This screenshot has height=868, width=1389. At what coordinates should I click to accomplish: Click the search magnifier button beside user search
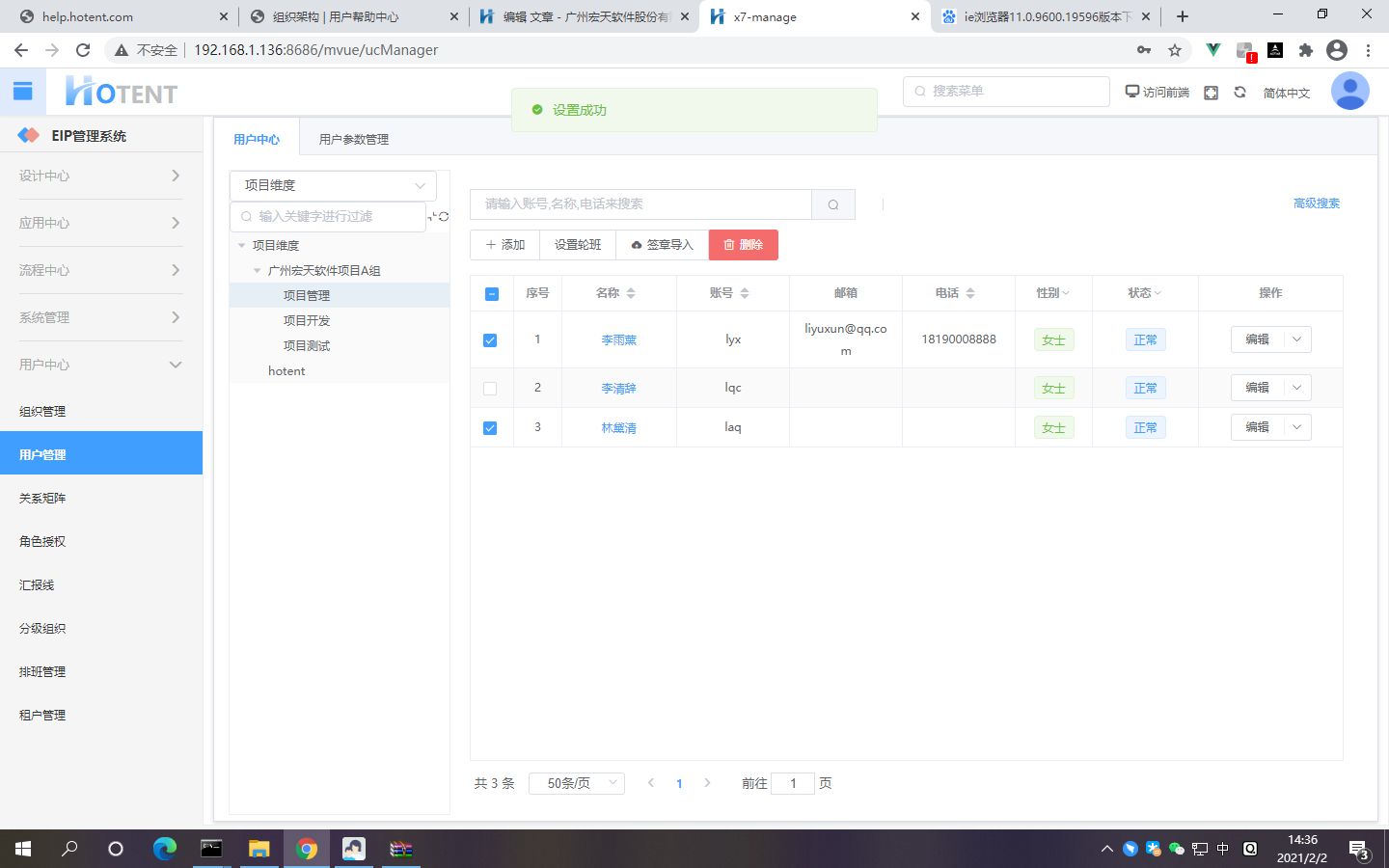click(x=833, y=204)
